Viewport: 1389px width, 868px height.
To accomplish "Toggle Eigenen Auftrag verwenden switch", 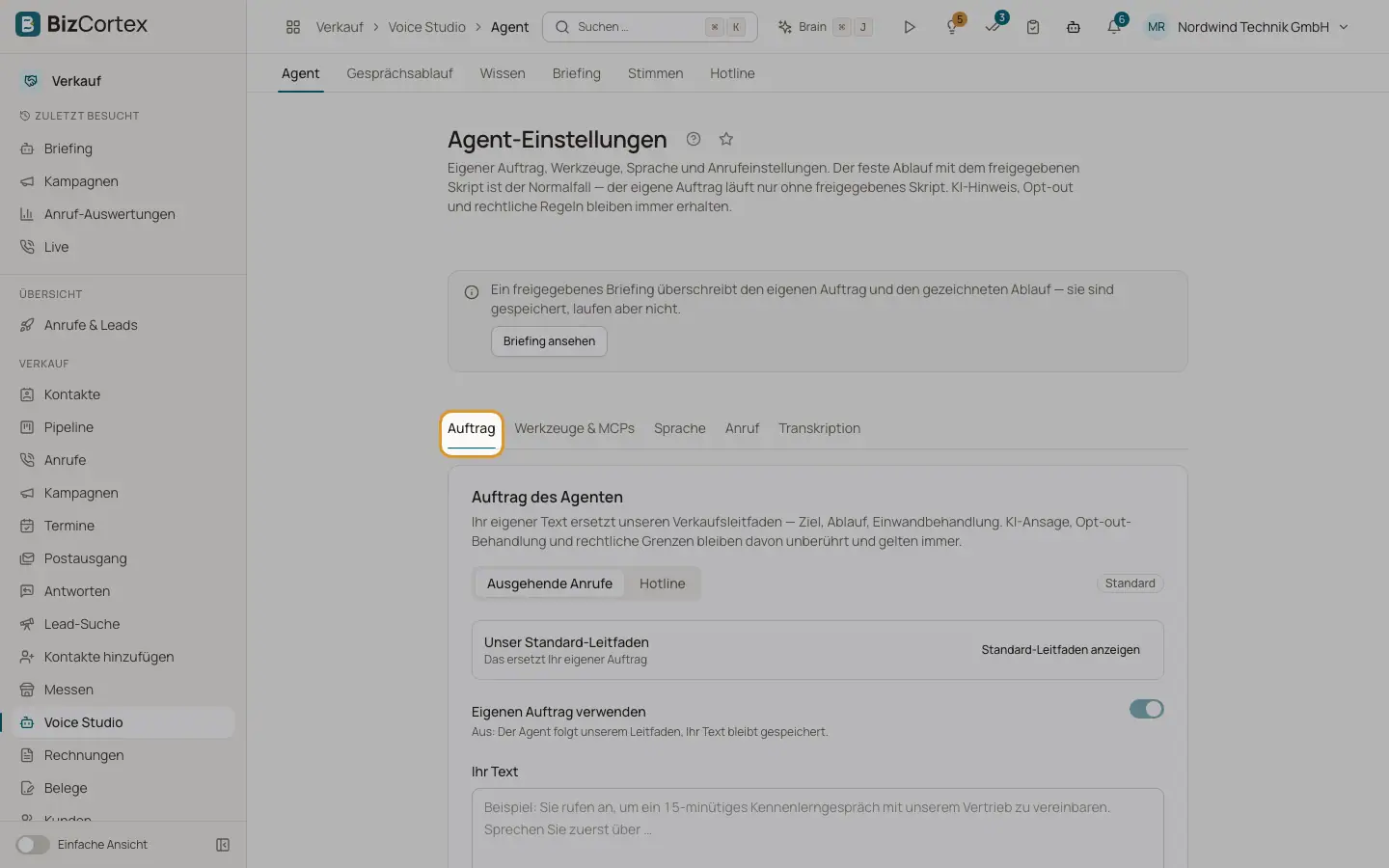I will [x=1147, y=709].
